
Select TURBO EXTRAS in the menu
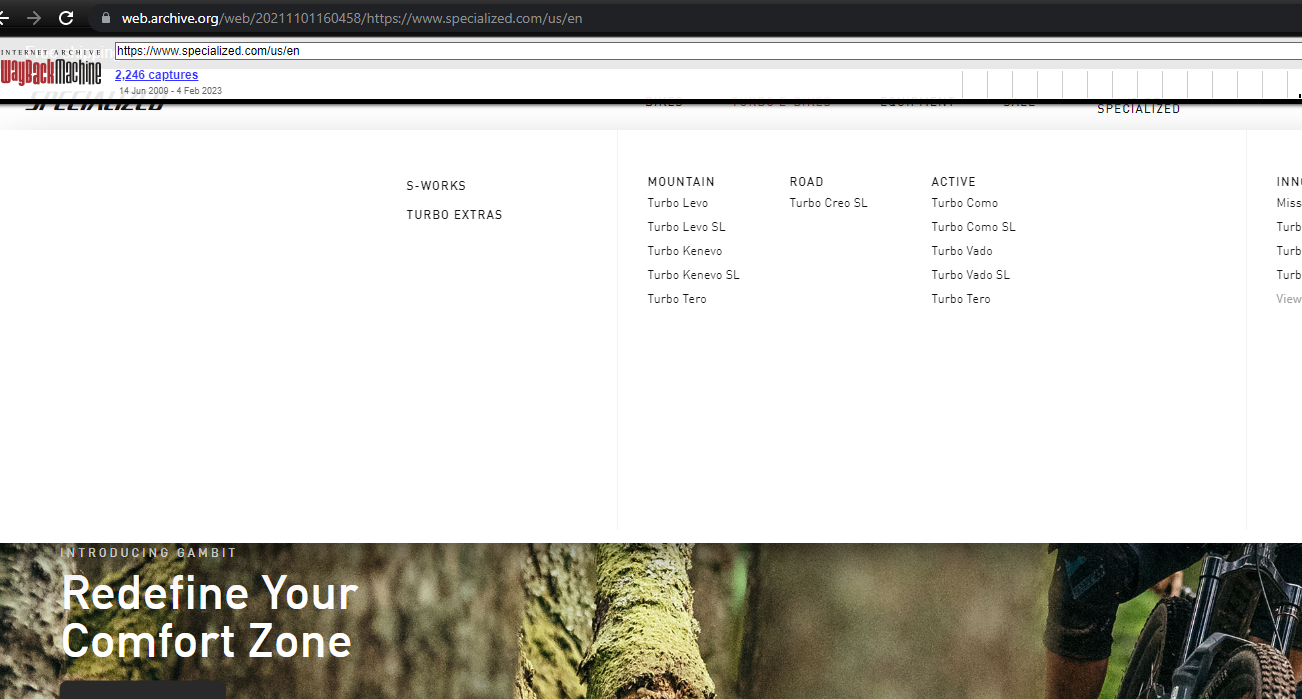[x=454, y=215]
